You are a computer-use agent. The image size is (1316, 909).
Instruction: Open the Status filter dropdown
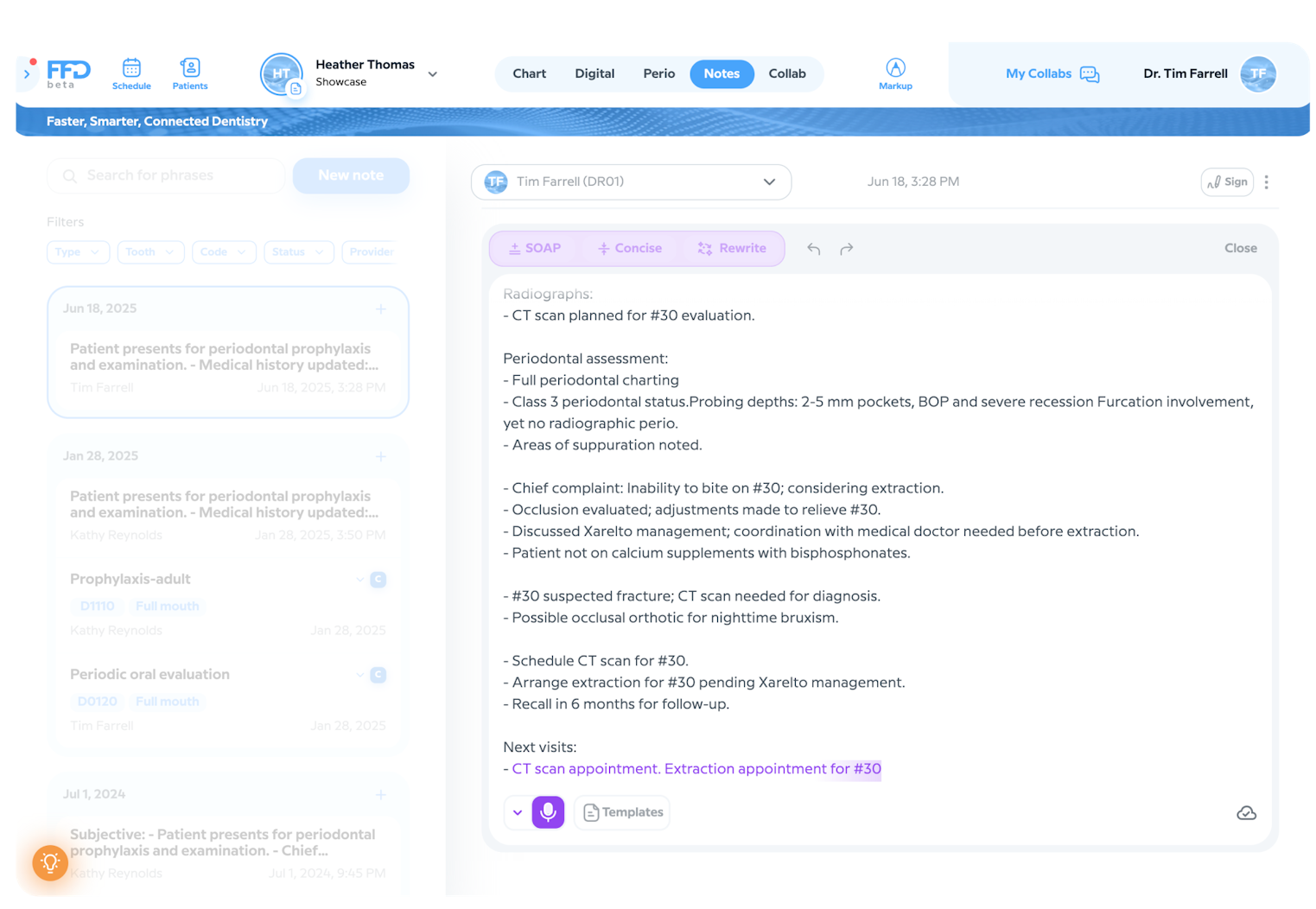click(298, 252)
